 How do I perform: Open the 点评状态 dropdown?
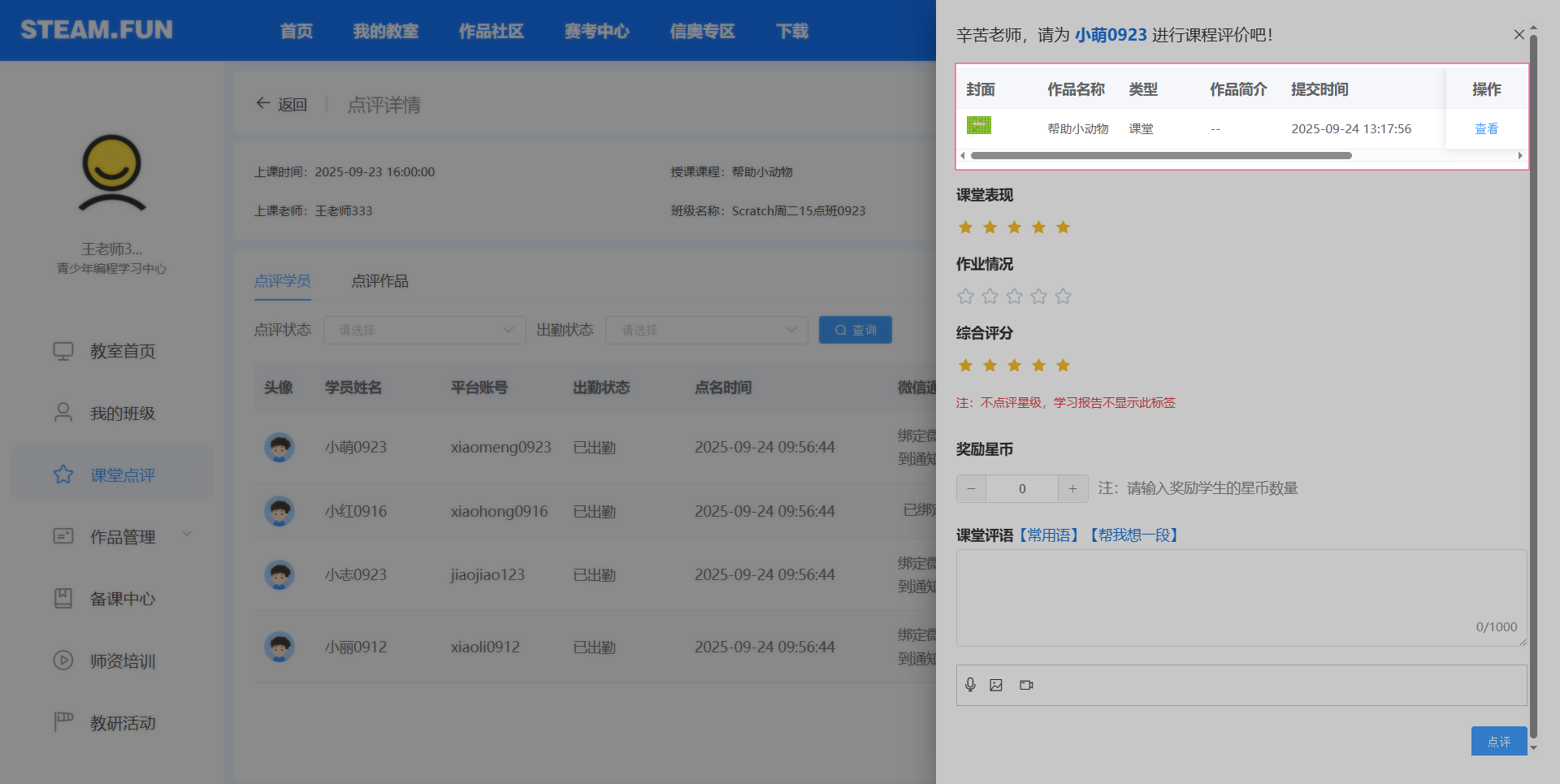(x=424, y=330)
